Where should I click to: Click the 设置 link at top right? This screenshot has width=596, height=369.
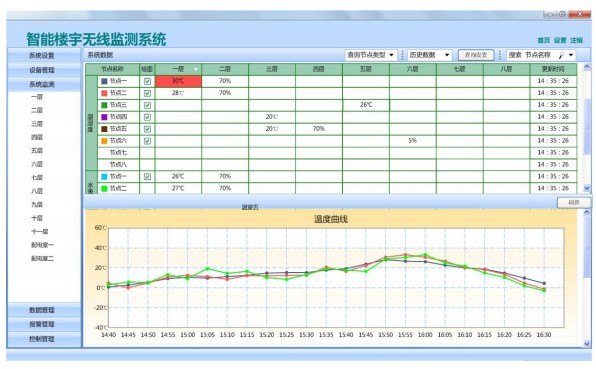point(560,40)
